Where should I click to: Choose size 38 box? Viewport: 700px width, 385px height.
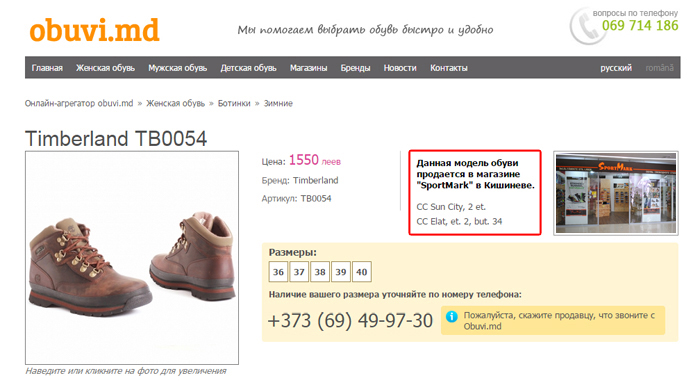[x=320, y=272]
